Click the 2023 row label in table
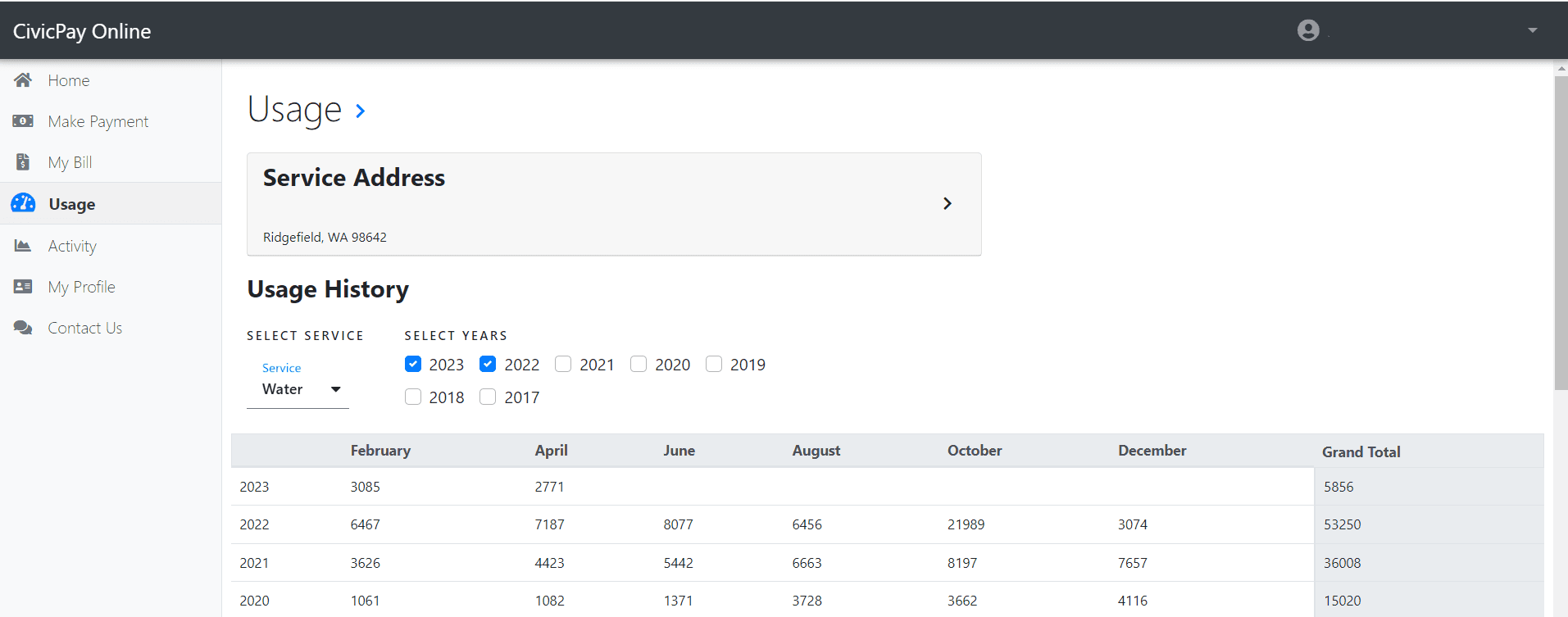The width and height of the screenshot is (1568, 617). pos(254,487)
